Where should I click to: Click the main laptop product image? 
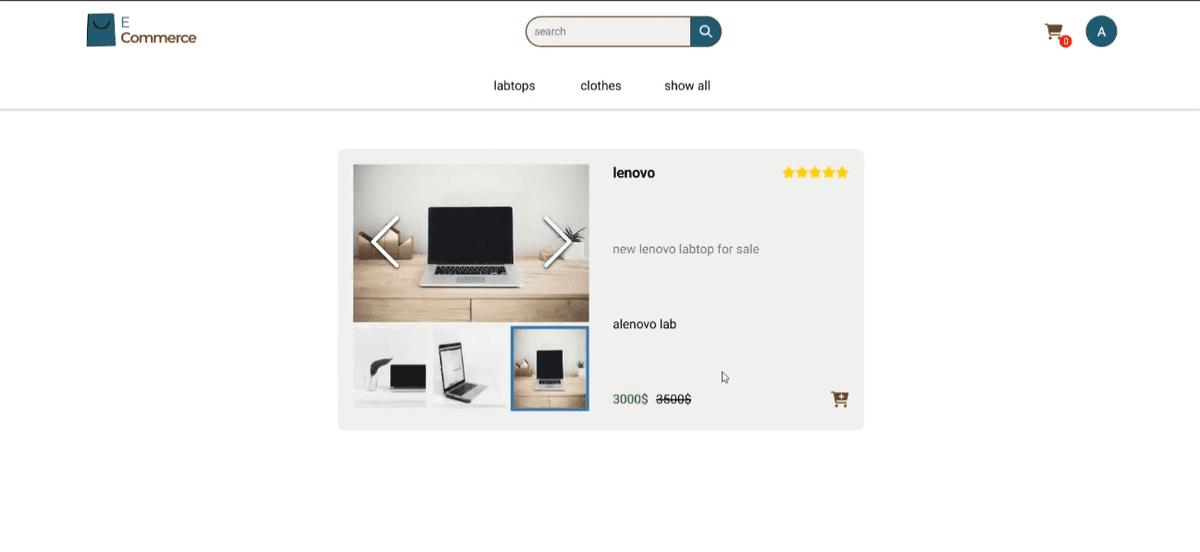(x=471, y=243)
